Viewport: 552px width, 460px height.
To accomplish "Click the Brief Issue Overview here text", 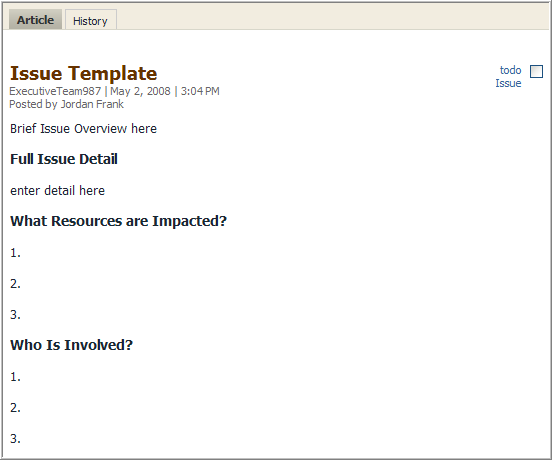I will tap(83, 129).
